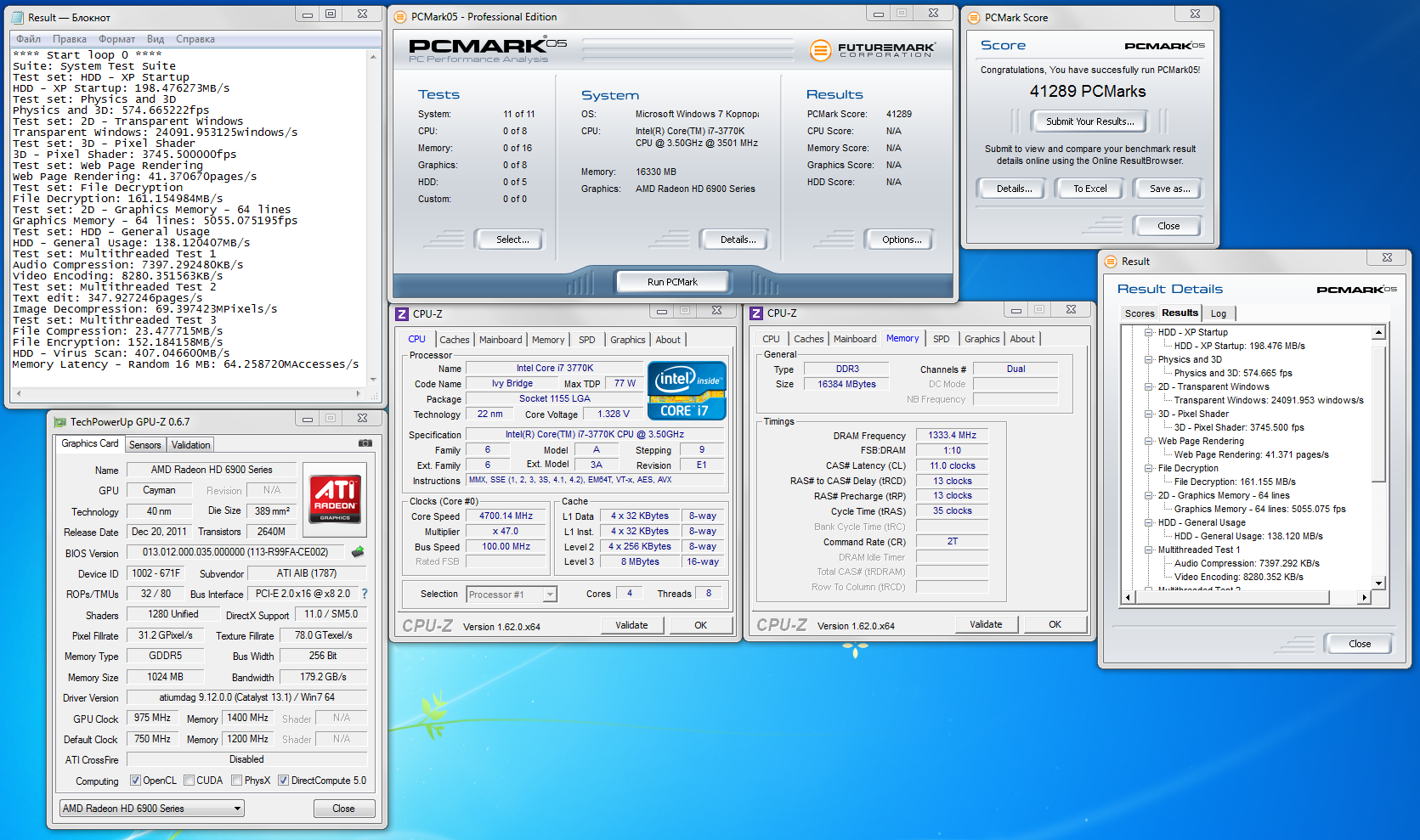The height and width of the screenshot is (840, 1420).
Task: Click the Intel Core i7 logo in CPU-Z
Action: pos(687,391)
